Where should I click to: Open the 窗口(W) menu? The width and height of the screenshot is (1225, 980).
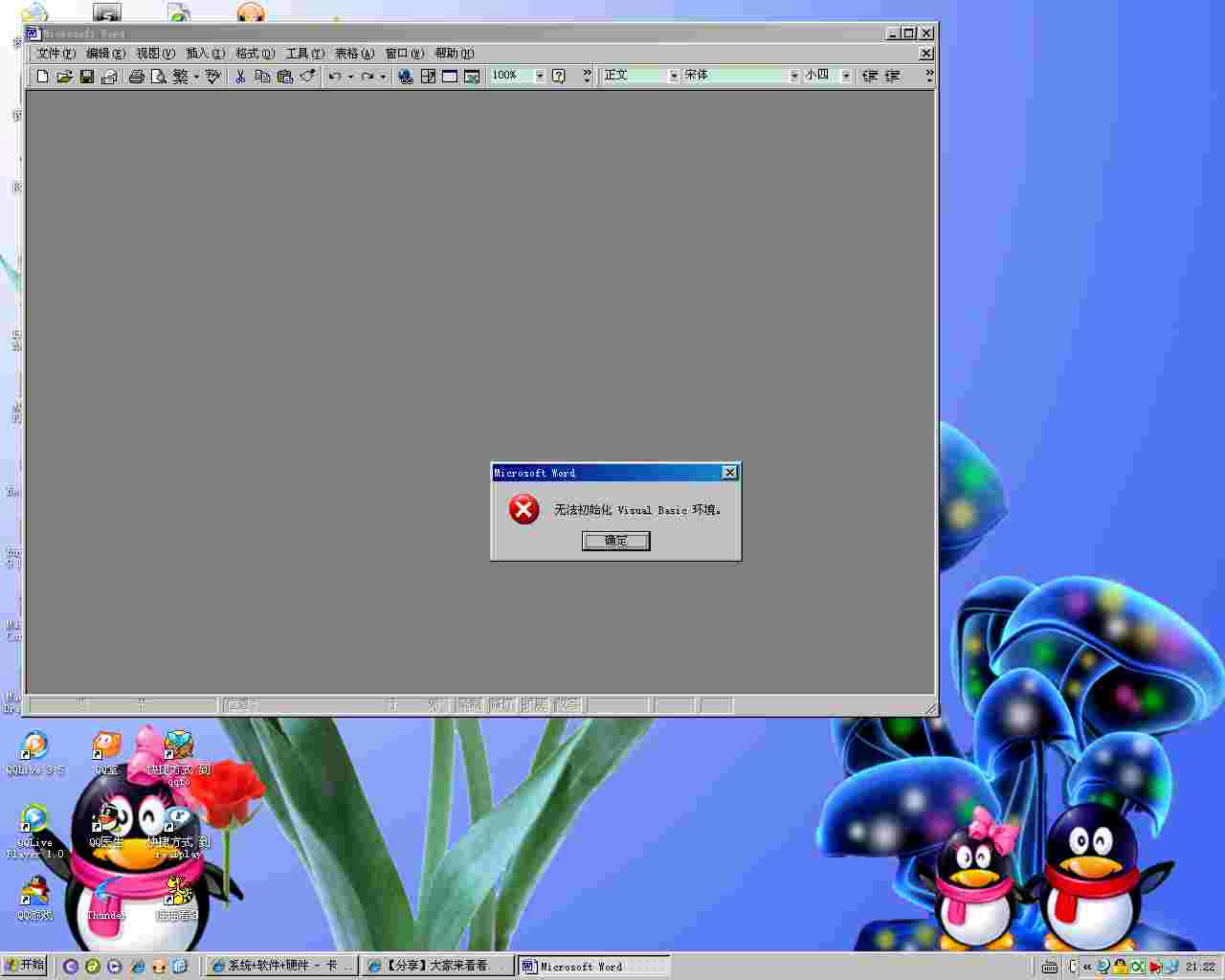click(x=404, y=54)
